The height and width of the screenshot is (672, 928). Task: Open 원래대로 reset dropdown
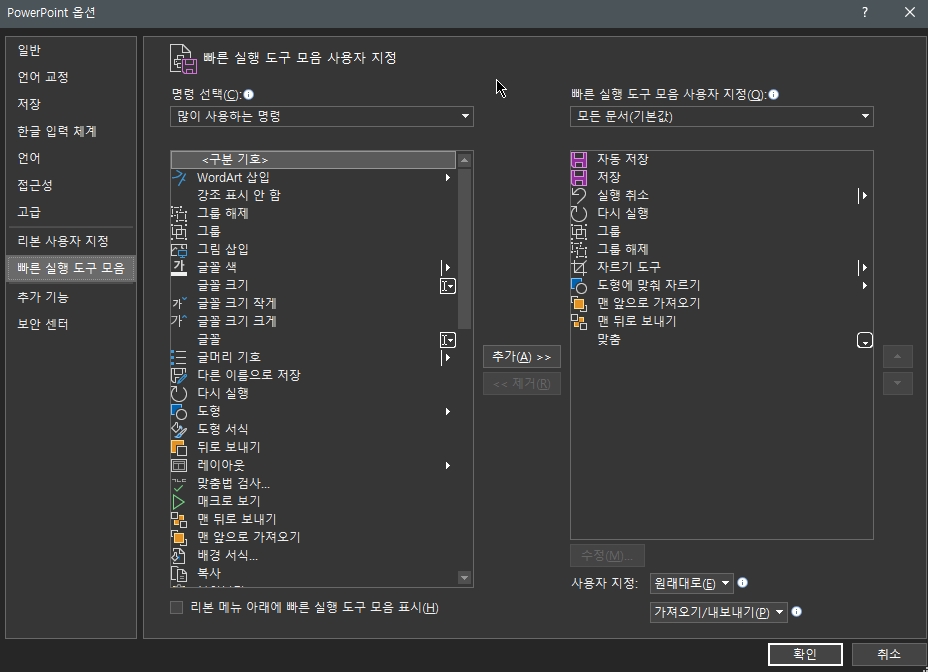coord(691,583)
